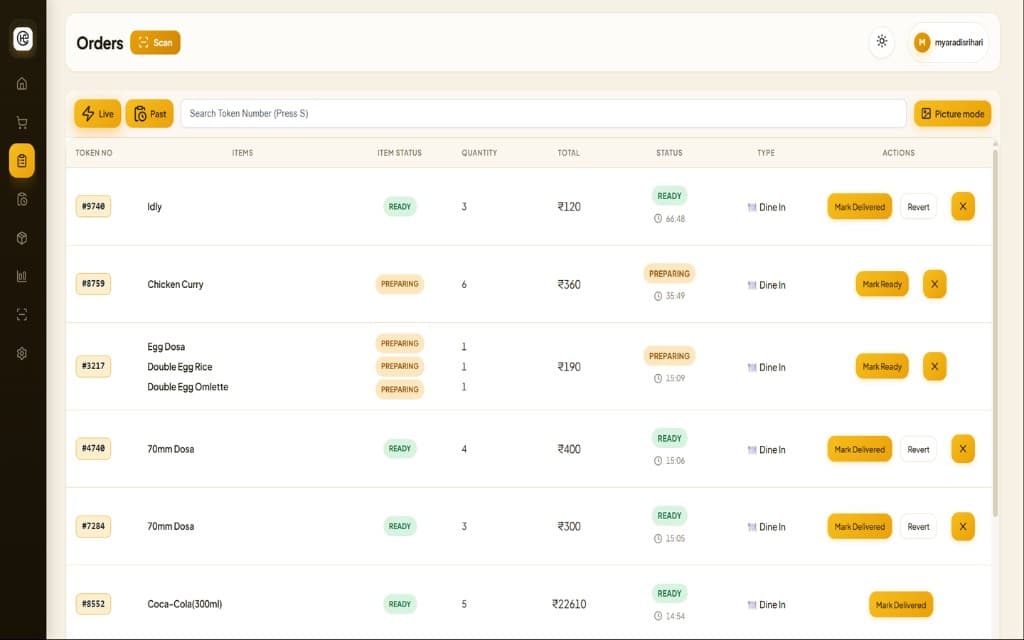1024x640 pixels.
Task: Click the orders table vertical scrollbar
Action: (x=995, y=333)
